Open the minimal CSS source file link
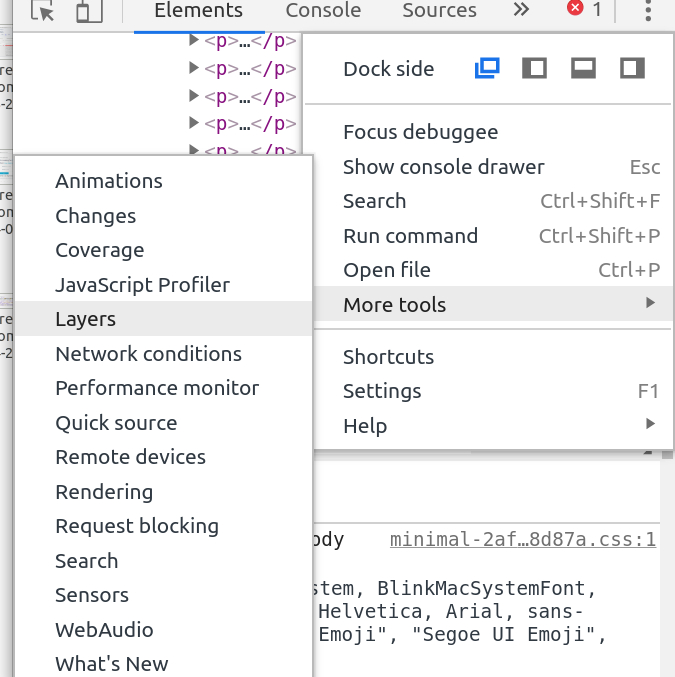 point(522,540)
